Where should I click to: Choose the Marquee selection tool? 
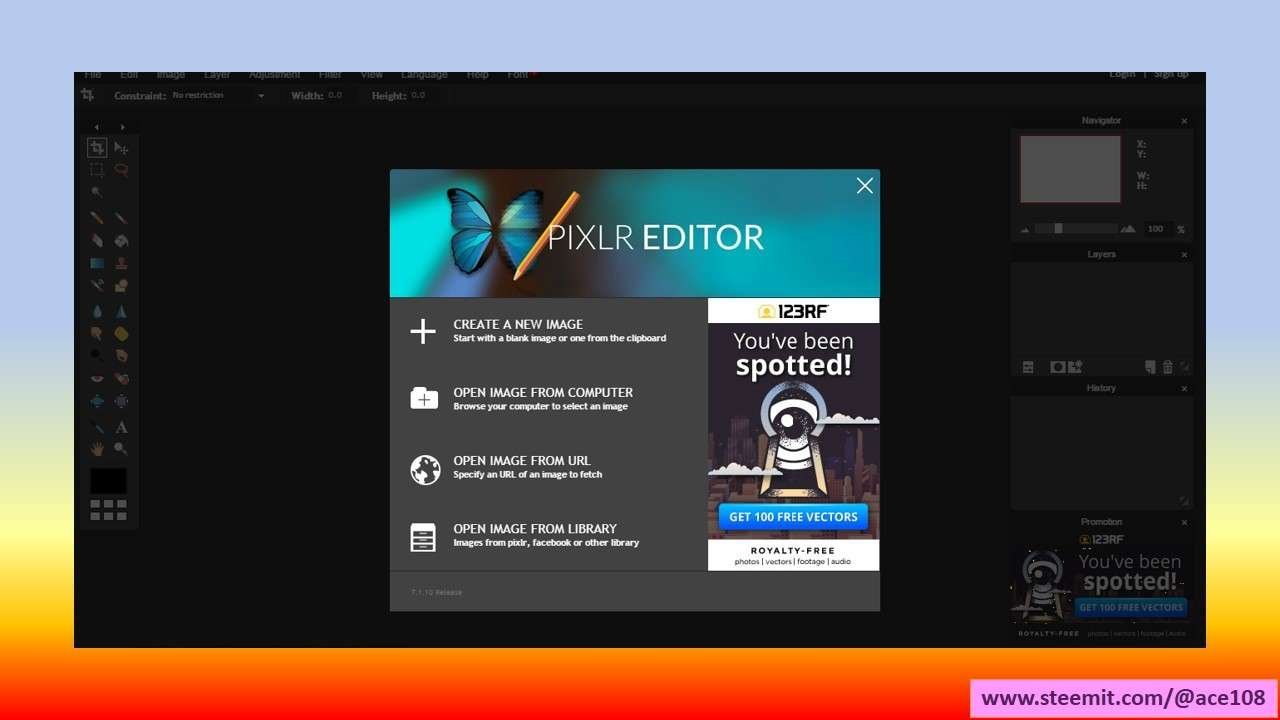[x=97, y=170]
